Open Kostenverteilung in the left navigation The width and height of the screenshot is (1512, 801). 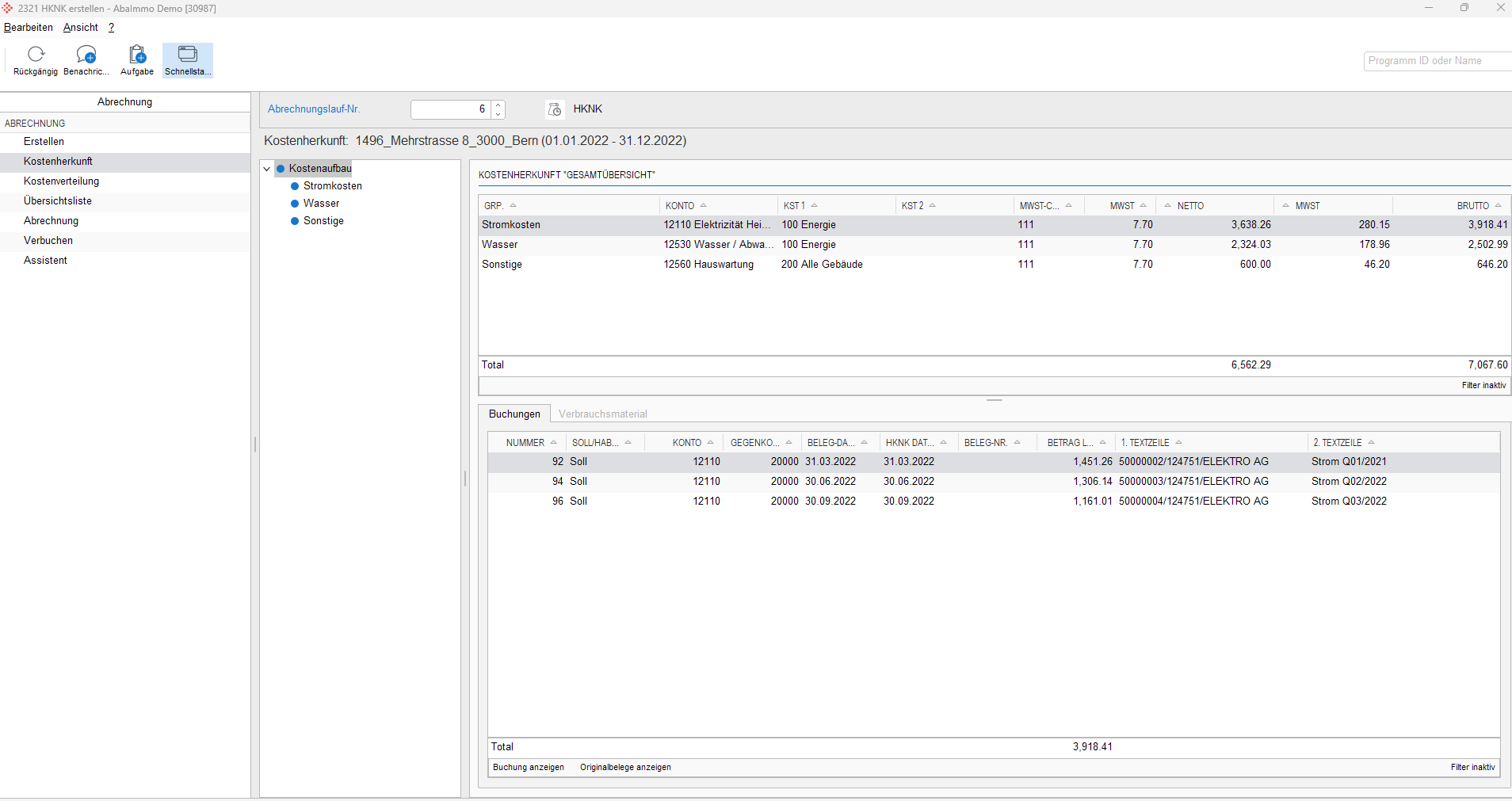[x=61, y=181]
